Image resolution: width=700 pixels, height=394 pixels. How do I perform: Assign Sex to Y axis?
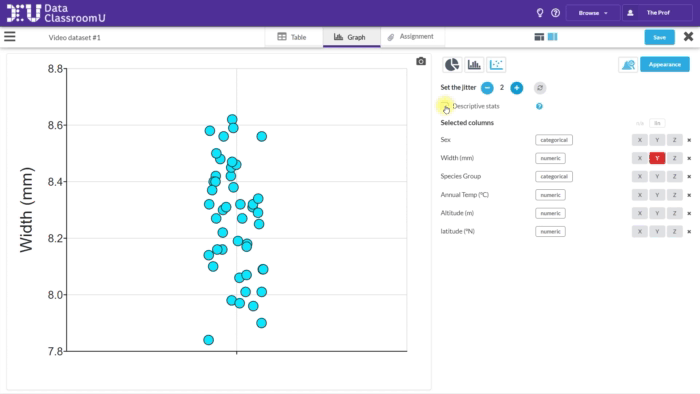coord(657,140)
